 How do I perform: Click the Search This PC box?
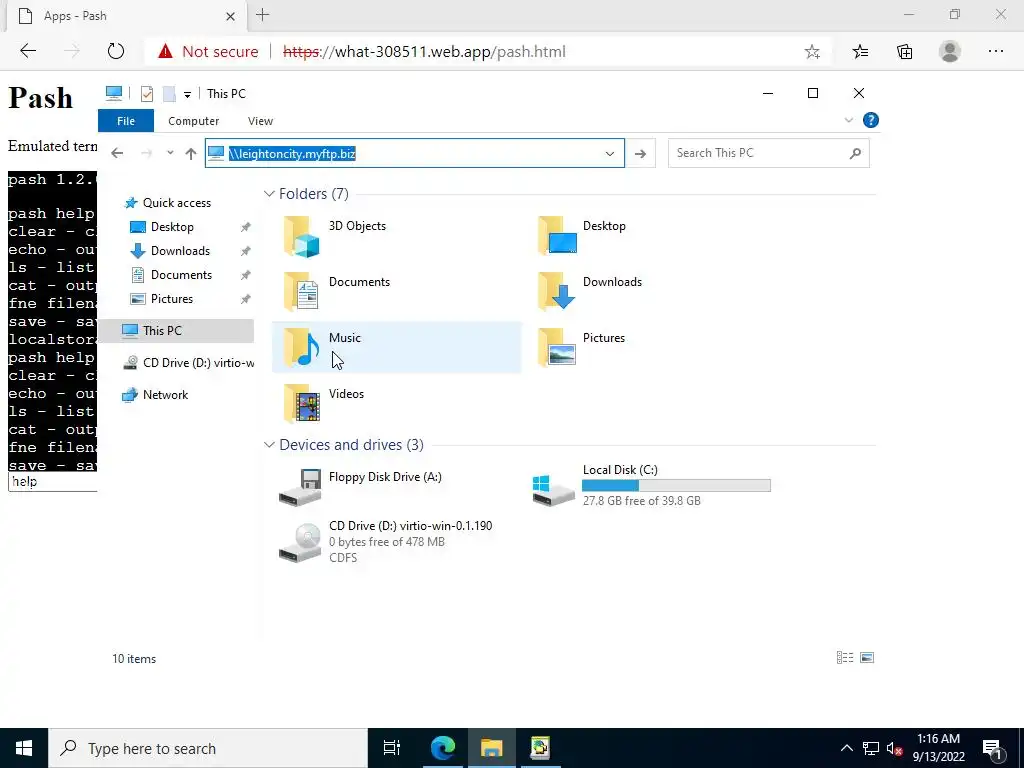pyautogui.click(x=768, y=153)
